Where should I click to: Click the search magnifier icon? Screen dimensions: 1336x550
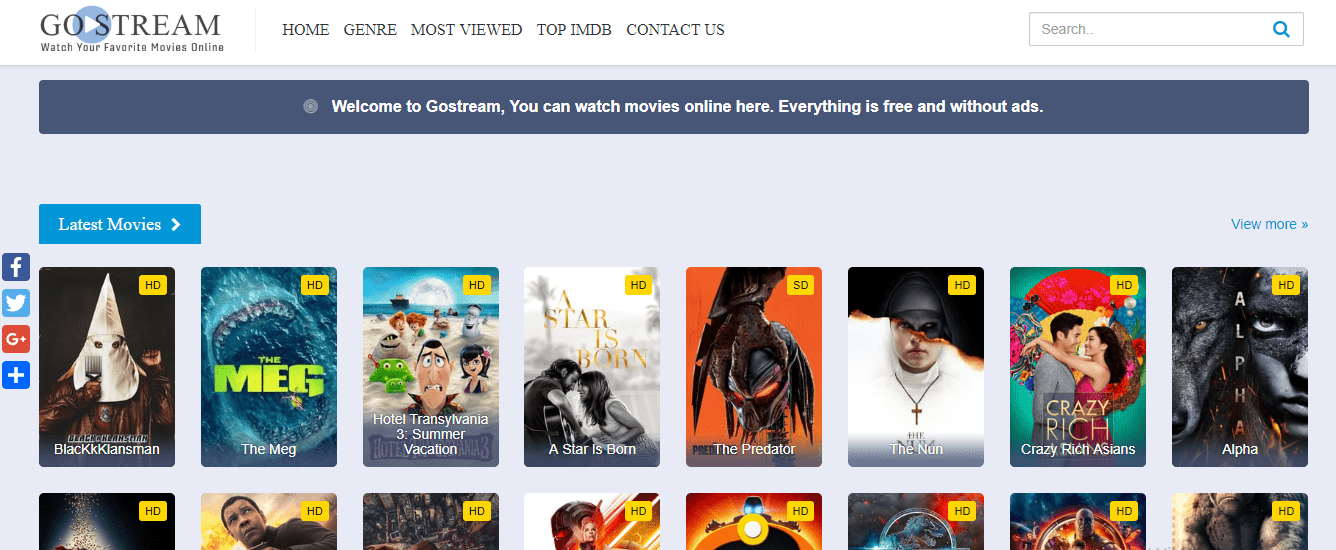click(1281, 29)
